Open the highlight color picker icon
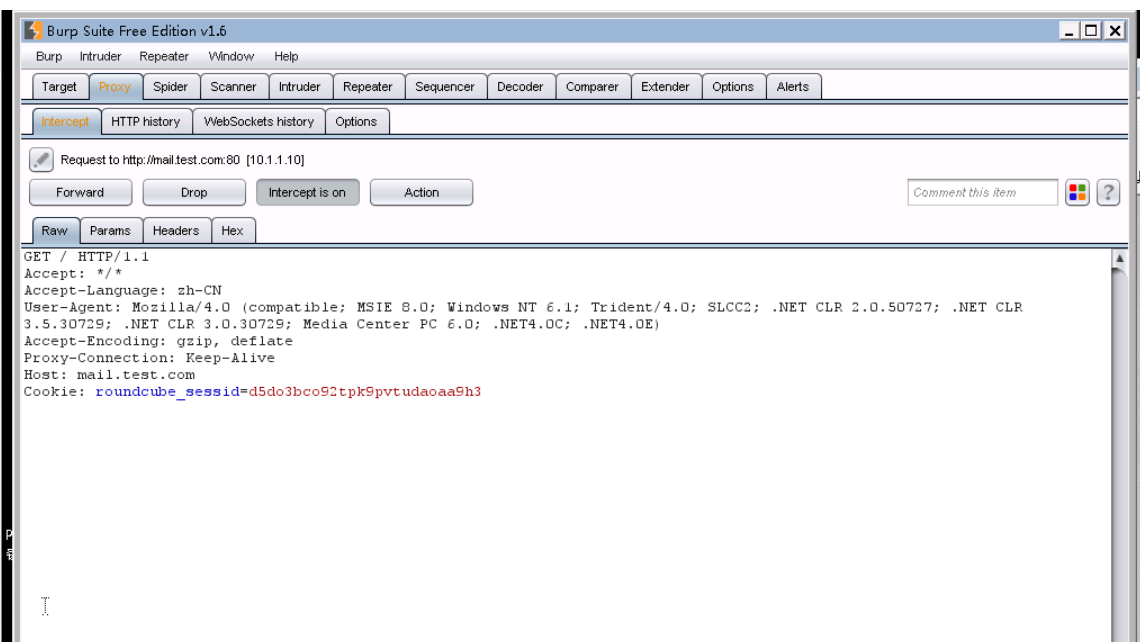 [1077, 193]
